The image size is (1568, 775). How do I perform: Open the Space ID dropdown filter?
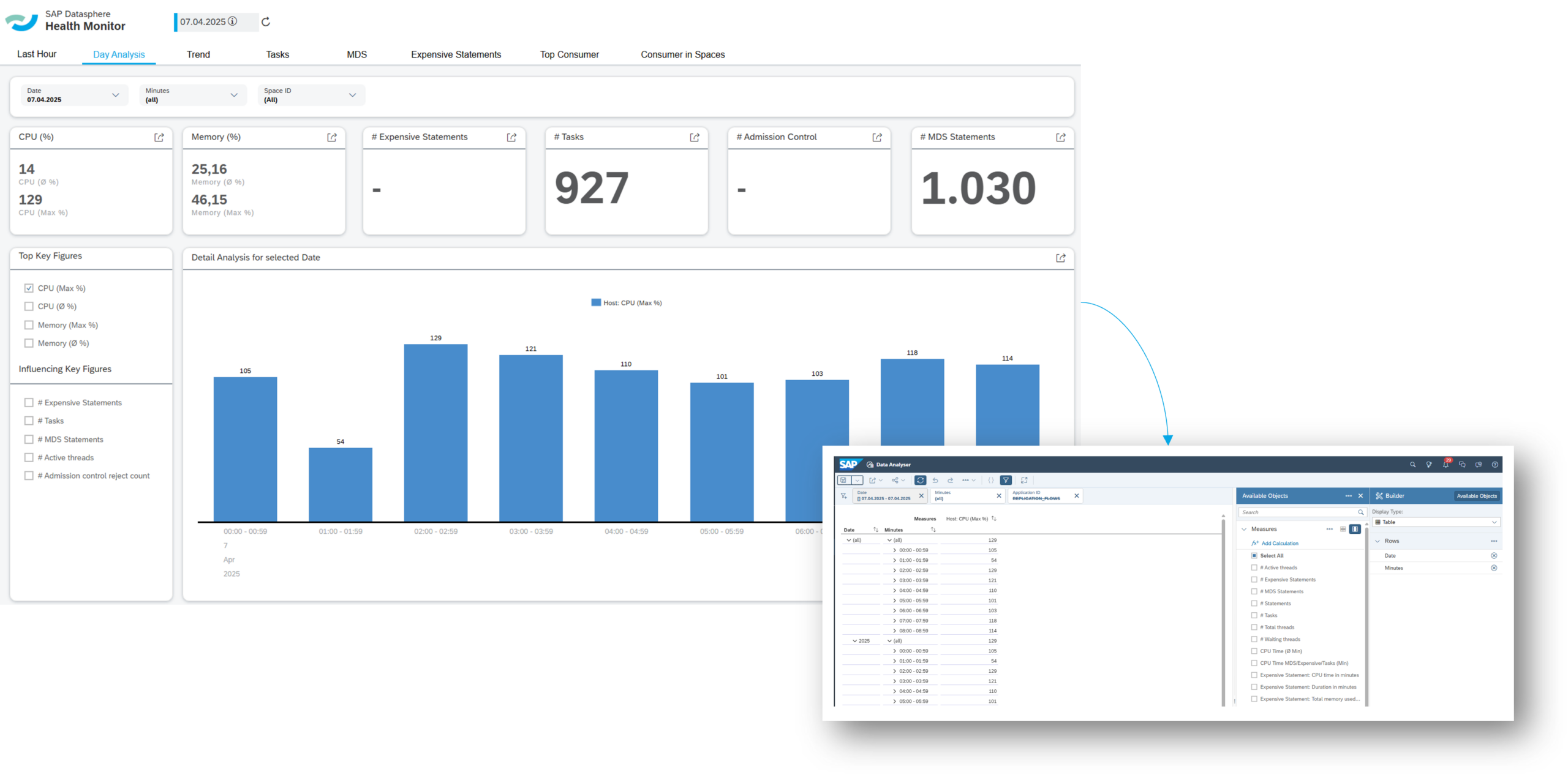(311, 95)
